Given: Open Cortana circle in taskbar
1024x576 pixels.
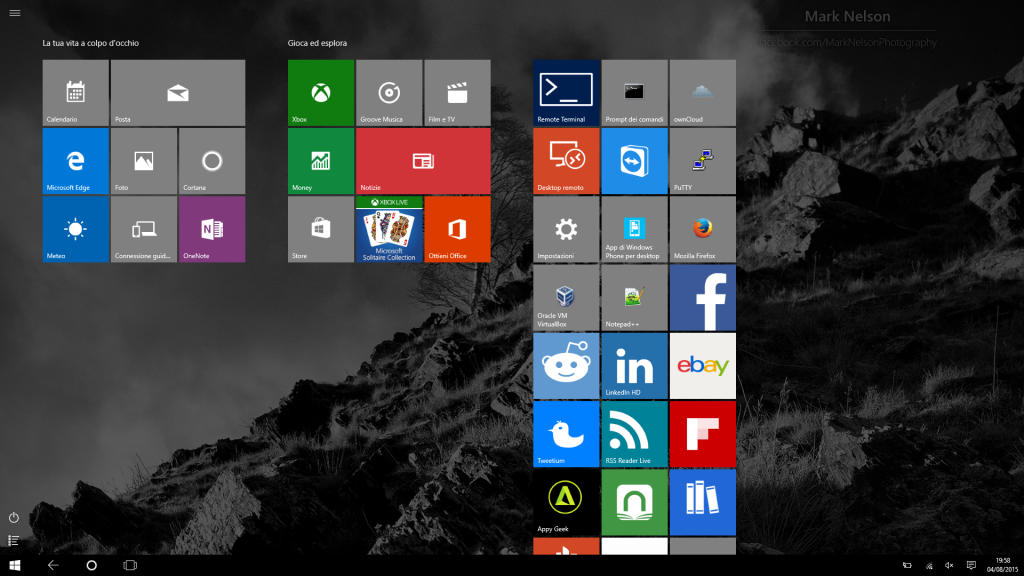Looking at the screenshot, I should [x=91, y=566].
